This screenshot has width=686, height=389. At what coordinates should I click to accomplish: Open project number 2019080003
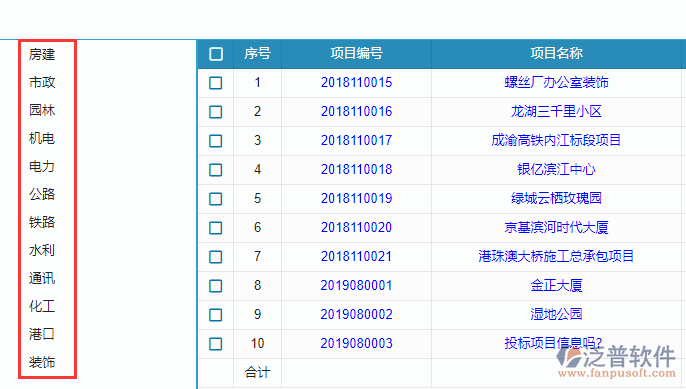(357, 343)
